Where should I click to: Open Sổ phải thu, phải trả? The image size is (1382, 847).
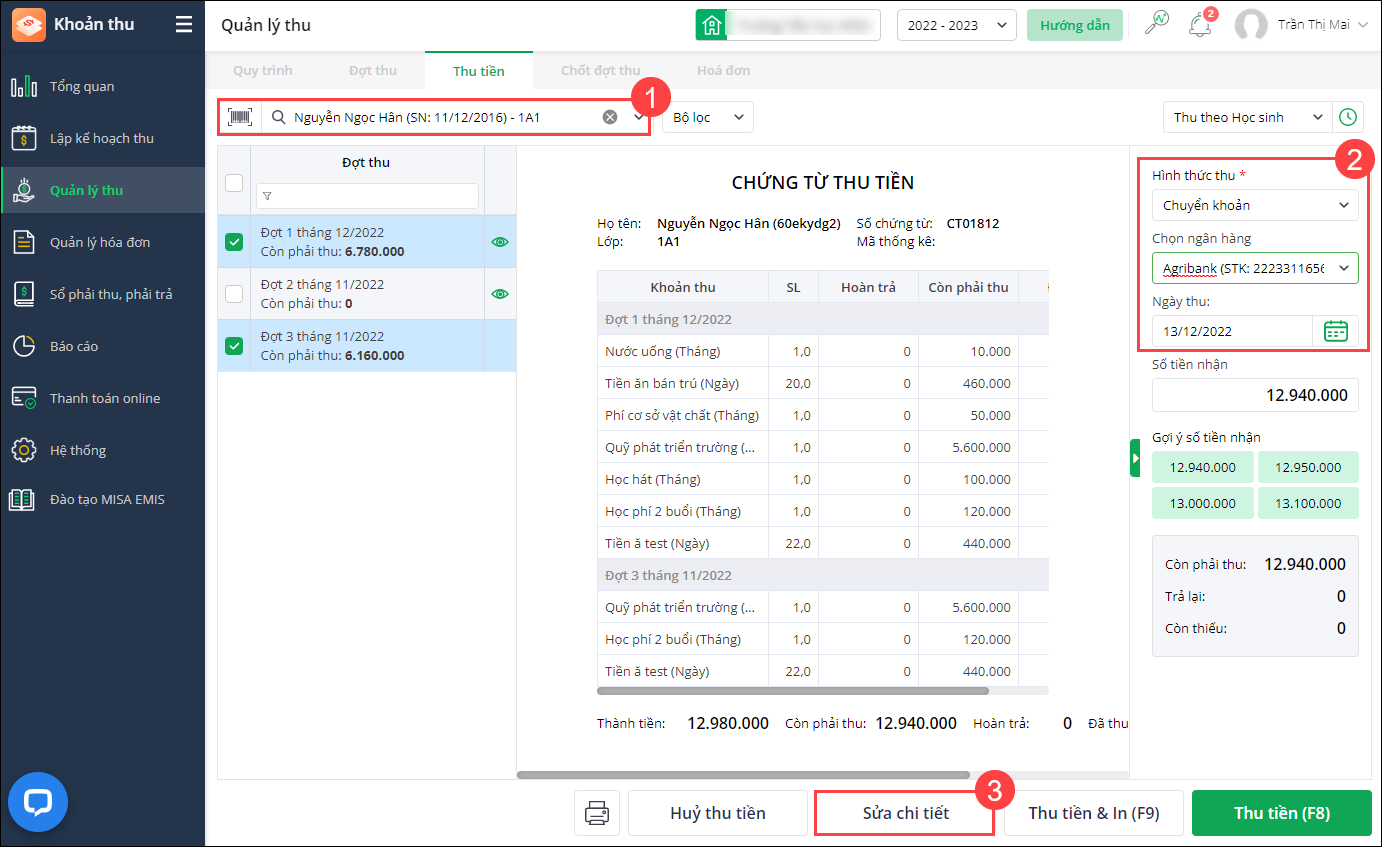102,294
